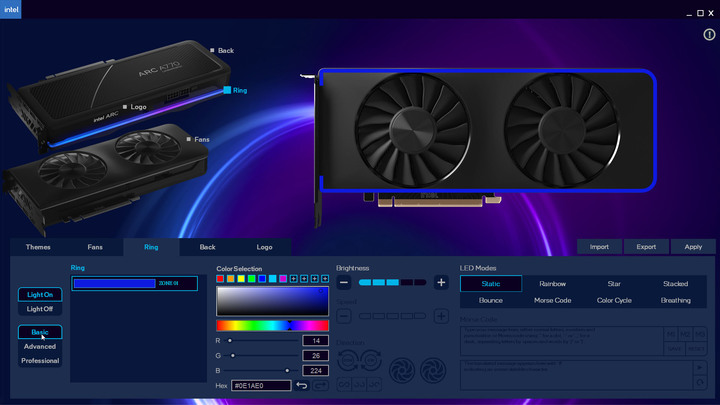
Task: Apply the lighting settings
Action: point(693,247)
